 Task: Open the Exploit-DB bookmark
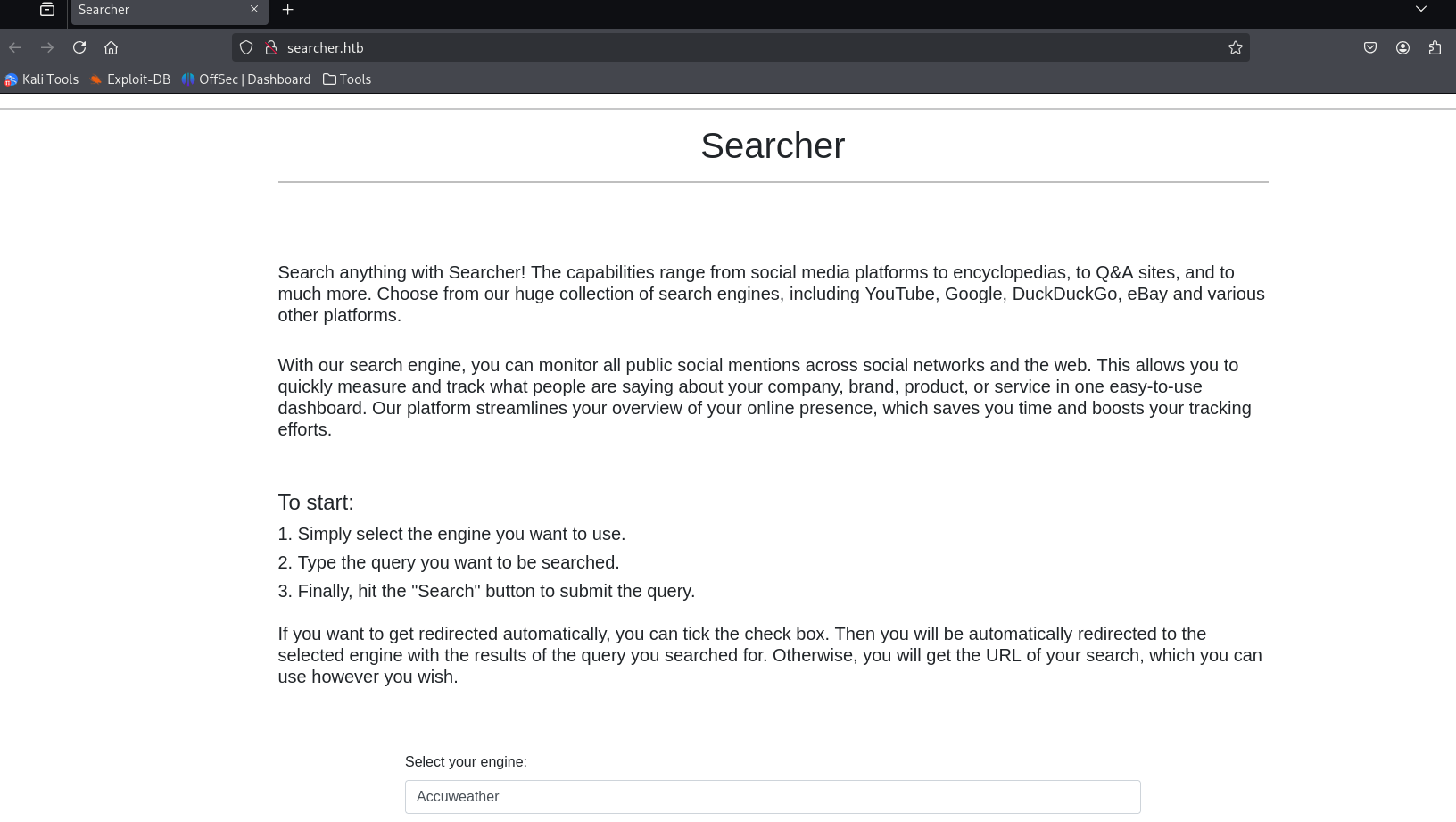coord(130,79)
